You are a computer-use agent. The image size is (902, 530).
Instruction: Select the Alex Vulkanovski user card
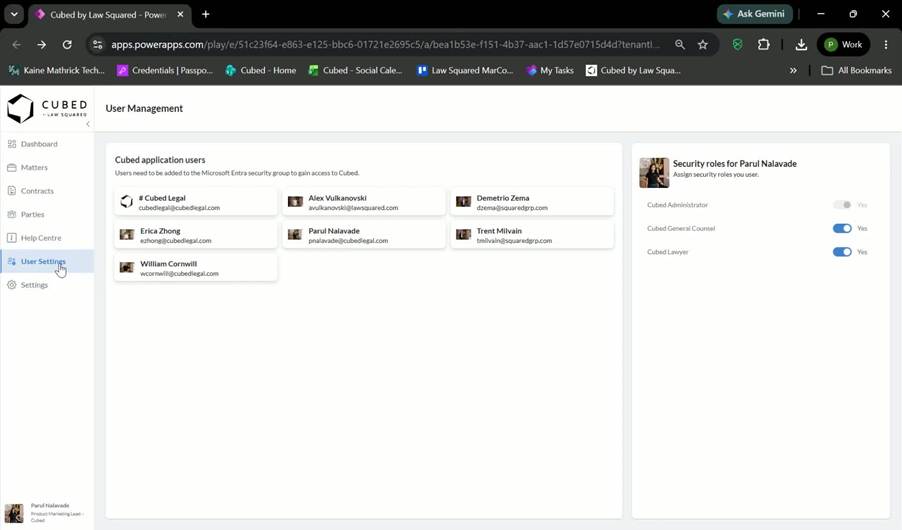[x=364, y=202]
